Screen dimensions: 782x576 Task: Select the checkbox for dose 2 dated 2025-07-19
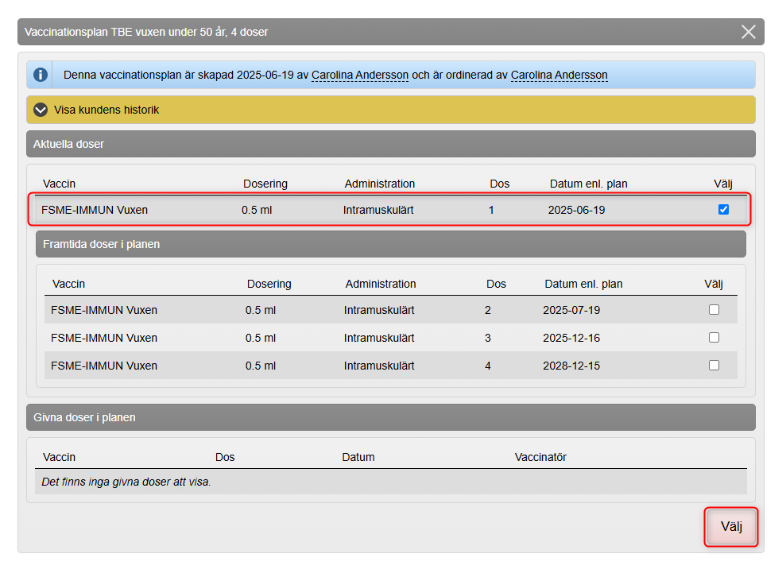tap(713, 310)
